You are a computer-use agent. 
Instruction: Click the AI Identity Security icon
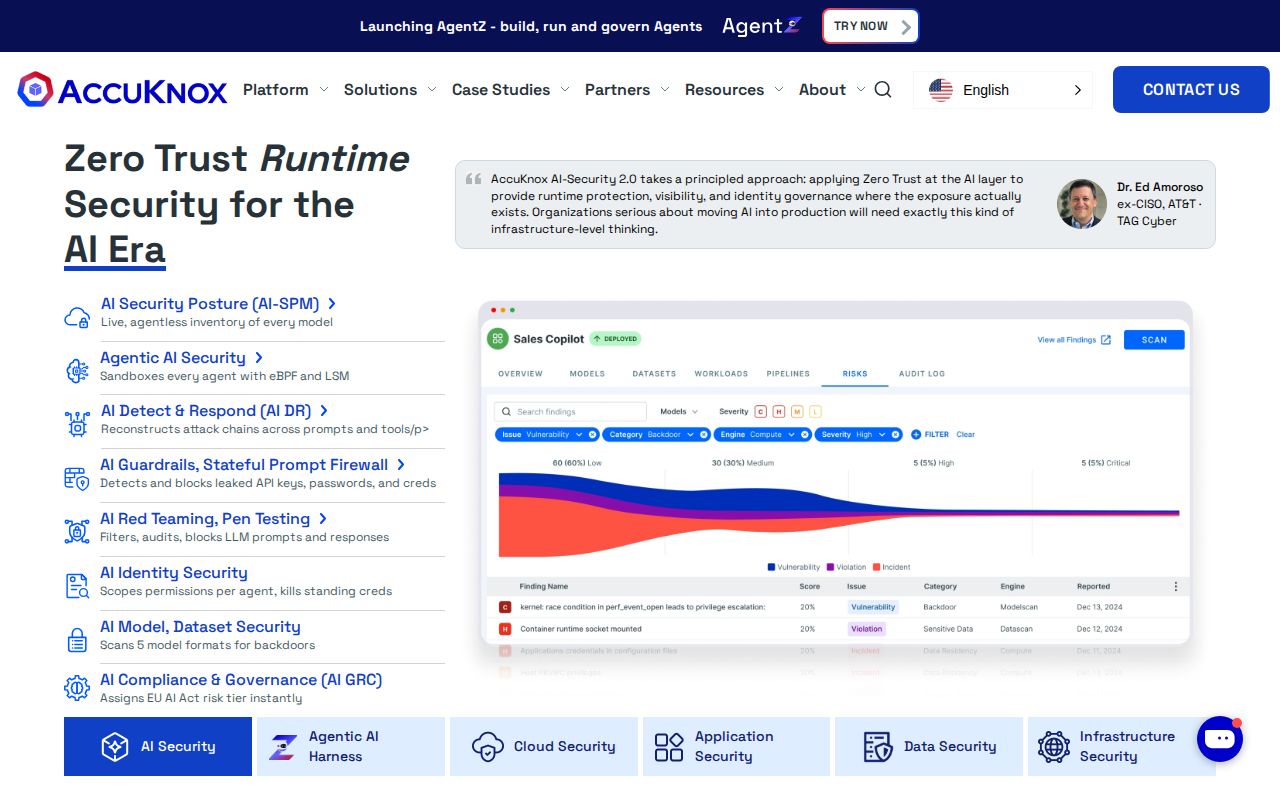(77, 585)
